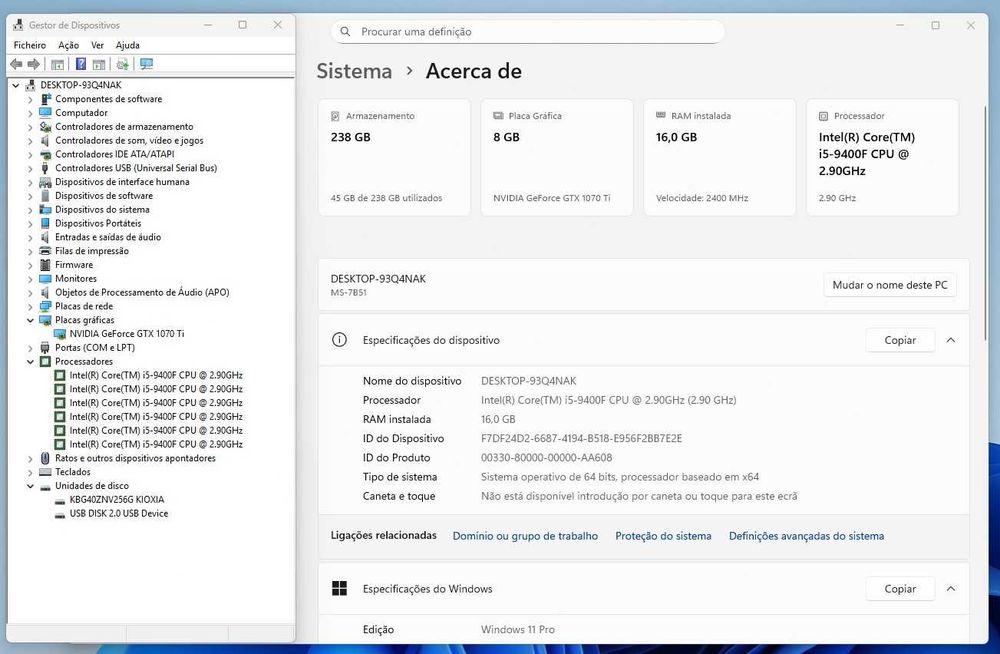Image resolution: width=1000 pixels, height=654 pixels.
Task: Select Dispositivos de software tree row
Action: click(103, 196)
